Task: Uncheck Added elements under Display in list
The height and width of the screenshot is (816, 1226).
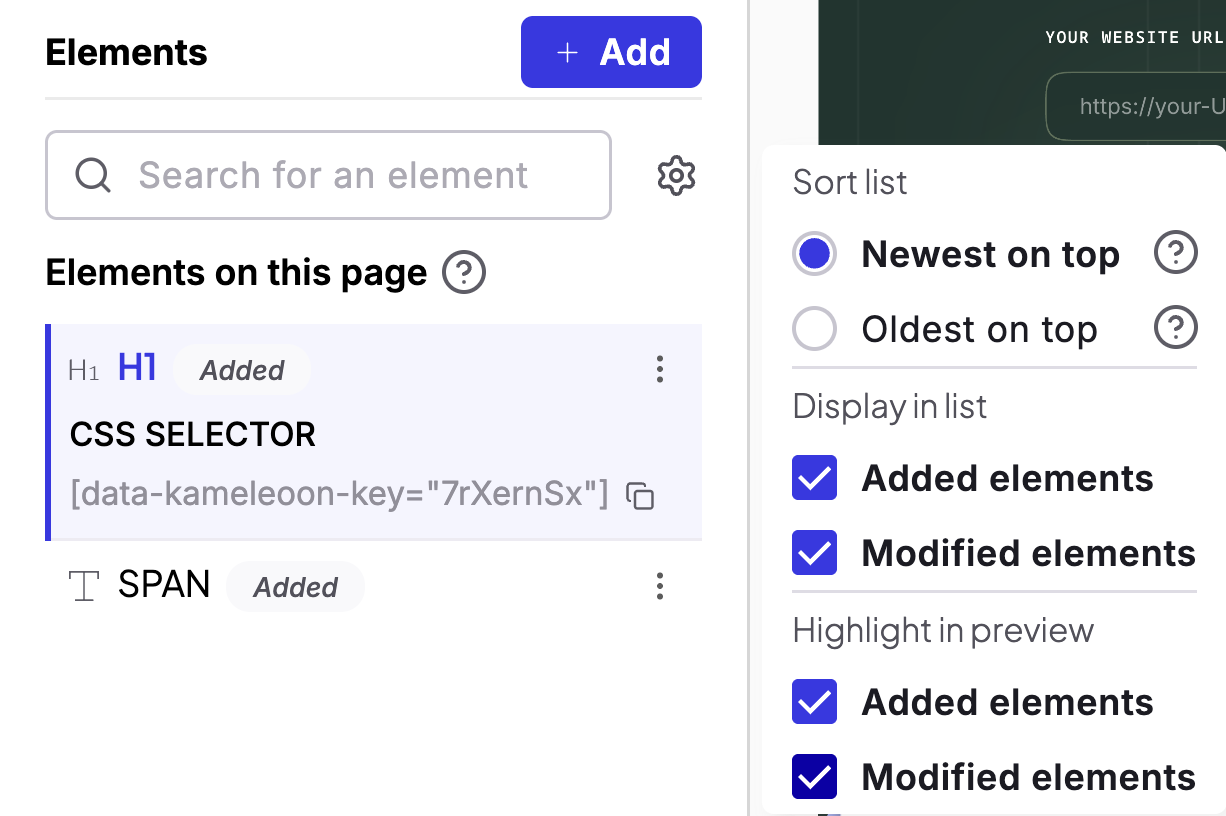Action: point(815,478)
